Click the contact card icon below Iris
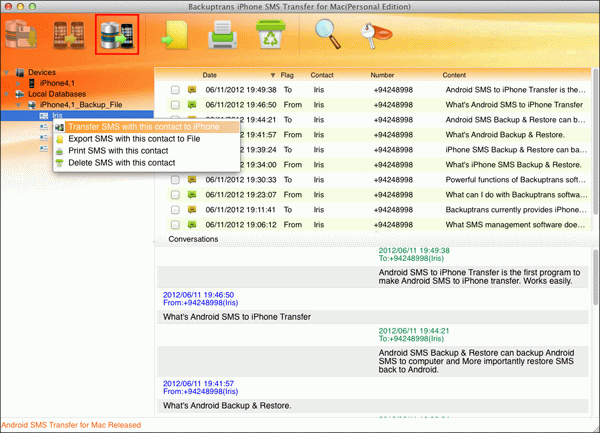600x433 pixels. click(44, 127)
